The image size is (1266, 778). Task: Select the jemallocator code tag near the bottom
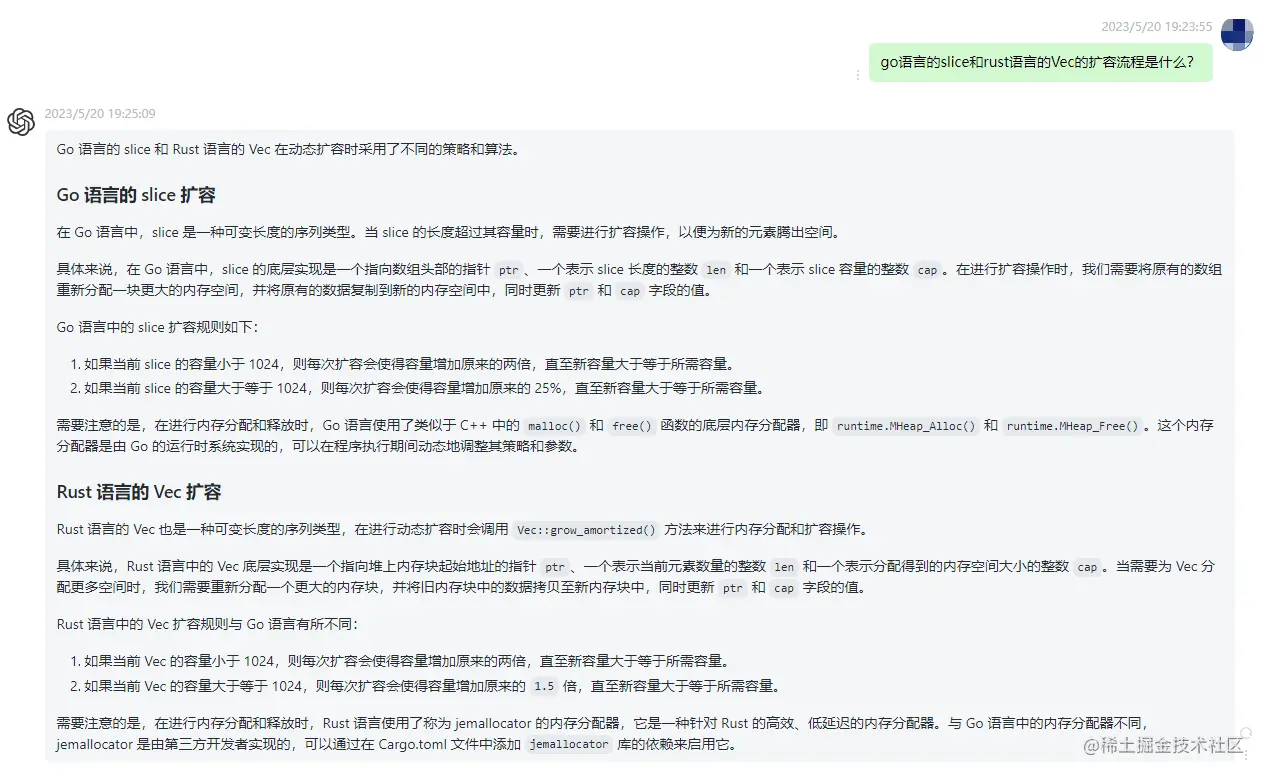coord(568,744)
